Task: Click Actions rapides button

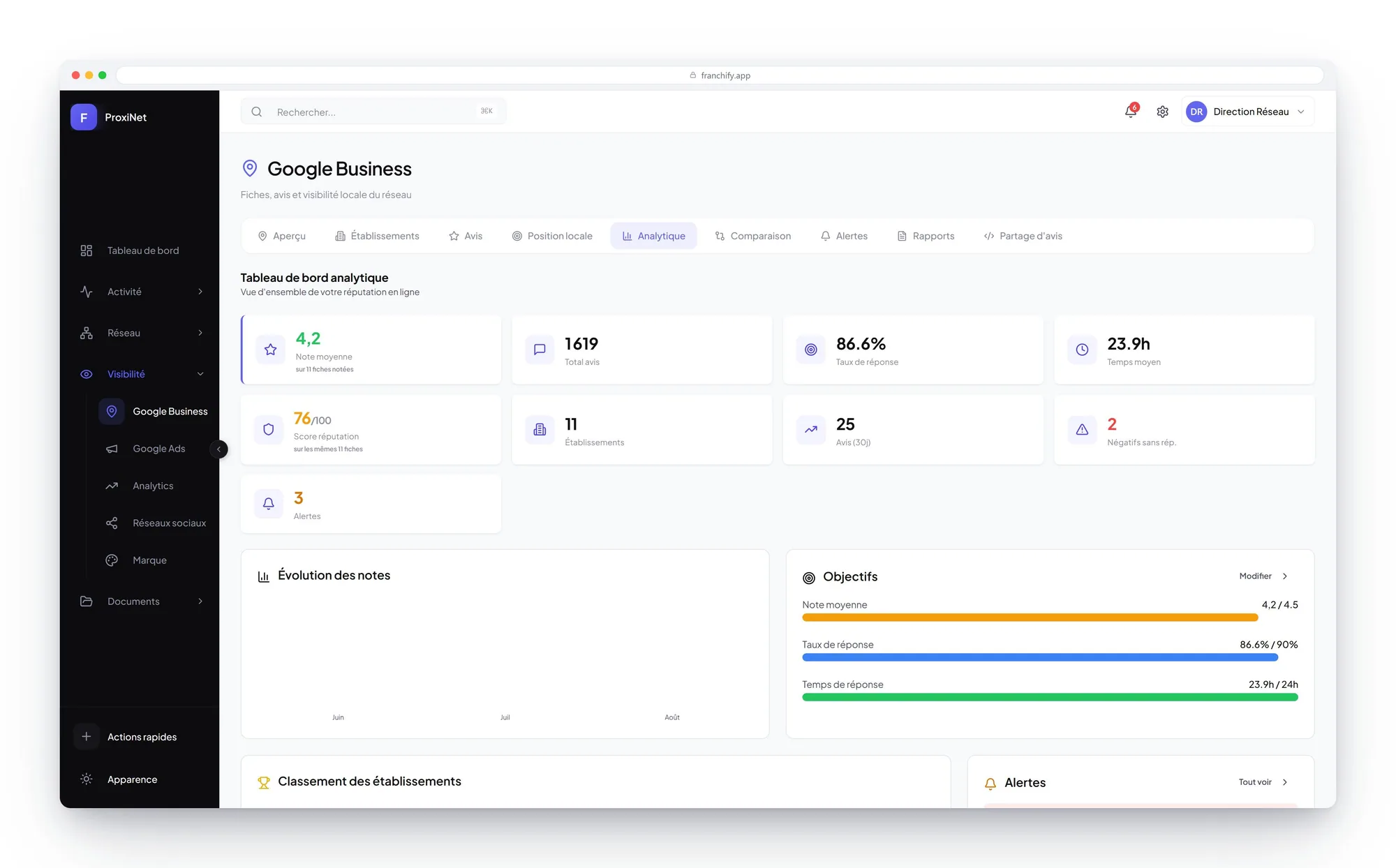Action: pyautogui.click(x=140, y=737)
